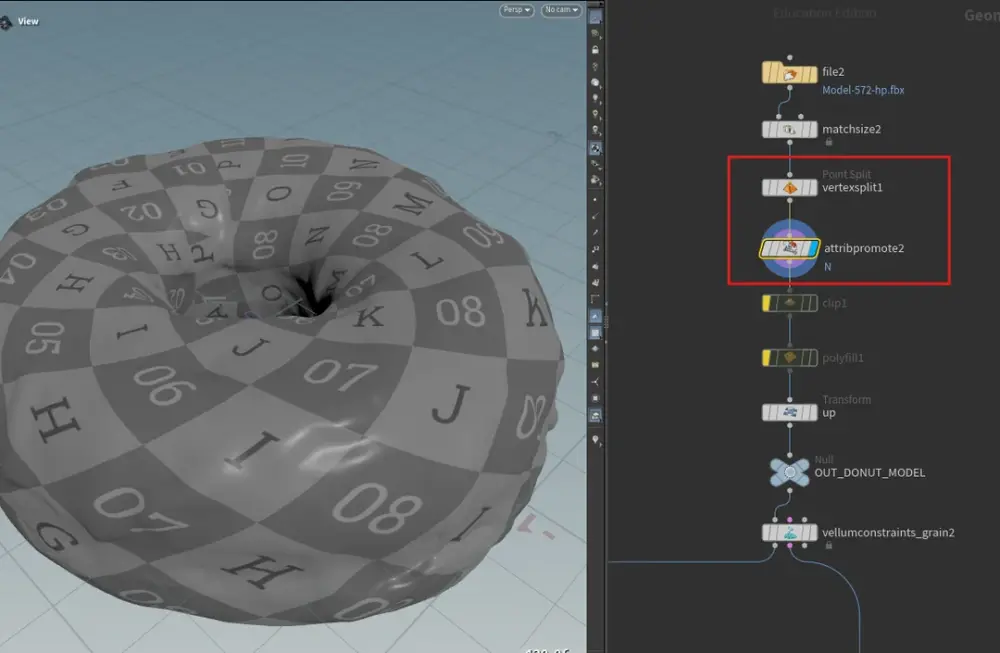1000x653 pixels.
Task: Select the clip1 node icon
Action: point(790,302)
